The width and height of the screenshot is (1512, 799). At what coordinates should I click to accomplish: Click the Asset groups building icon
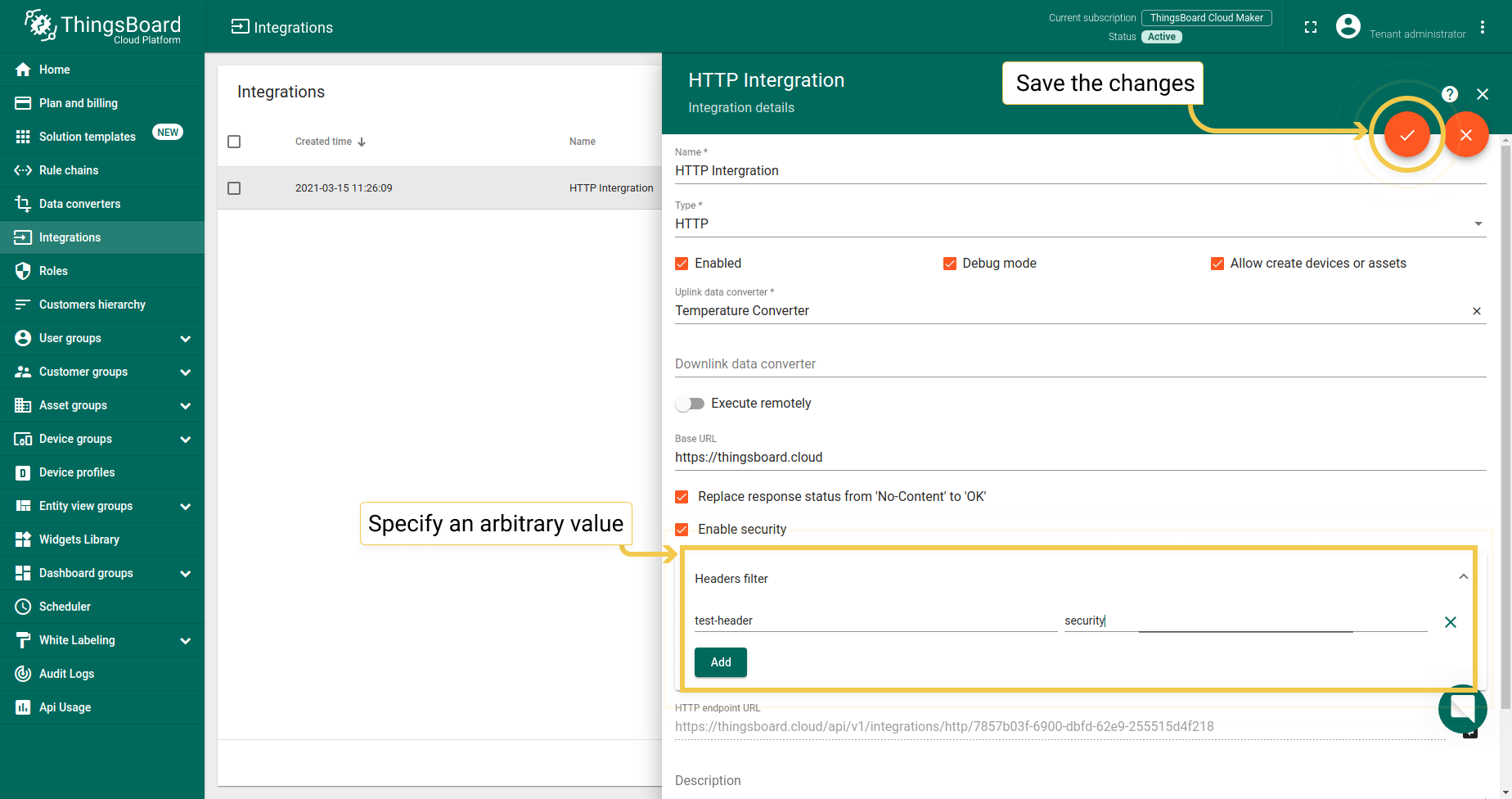(x=23, y=405)
